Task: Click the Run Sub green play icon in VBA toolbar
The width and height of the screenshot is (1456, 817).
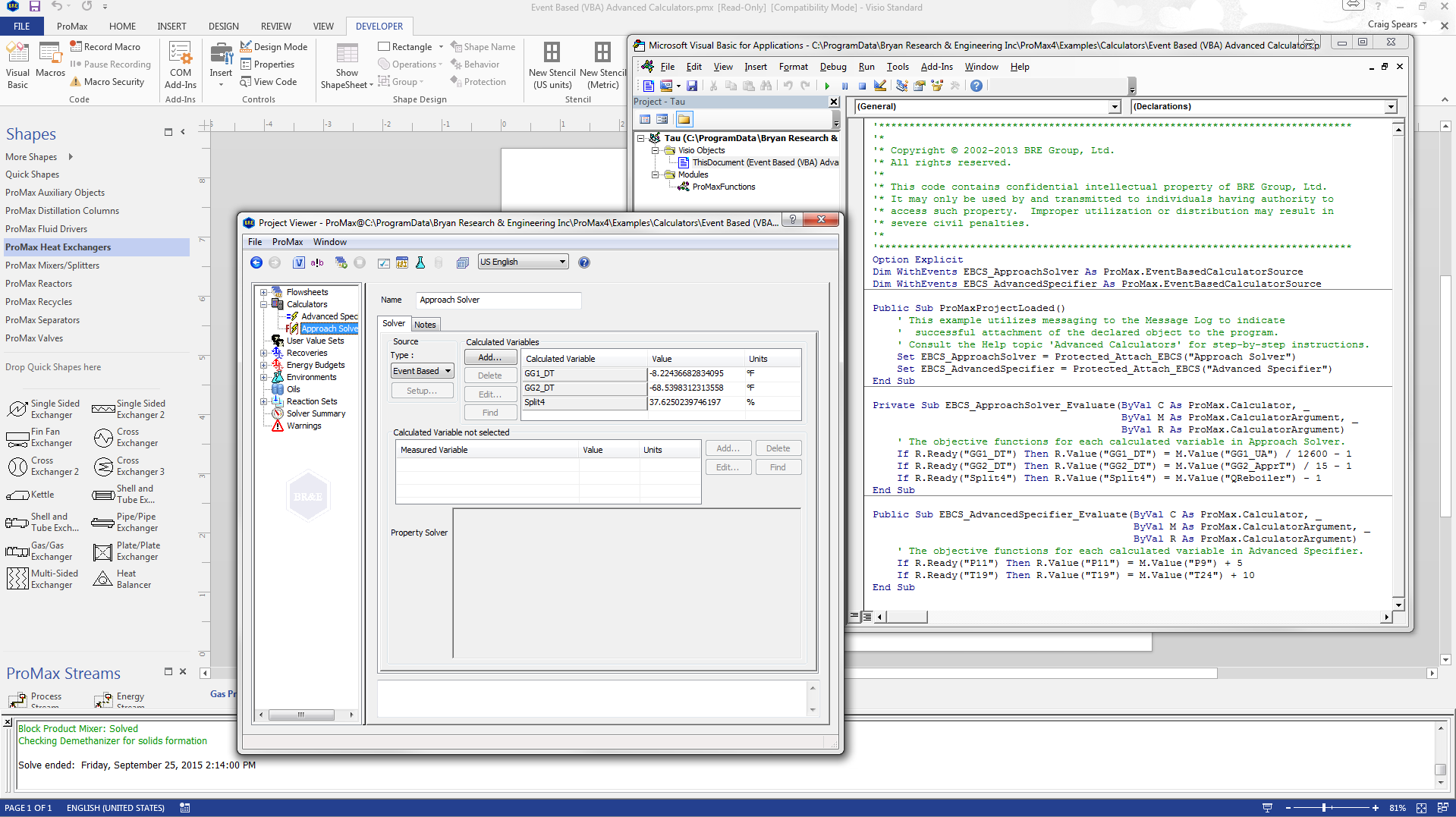Action: click(x=827, y=86)
